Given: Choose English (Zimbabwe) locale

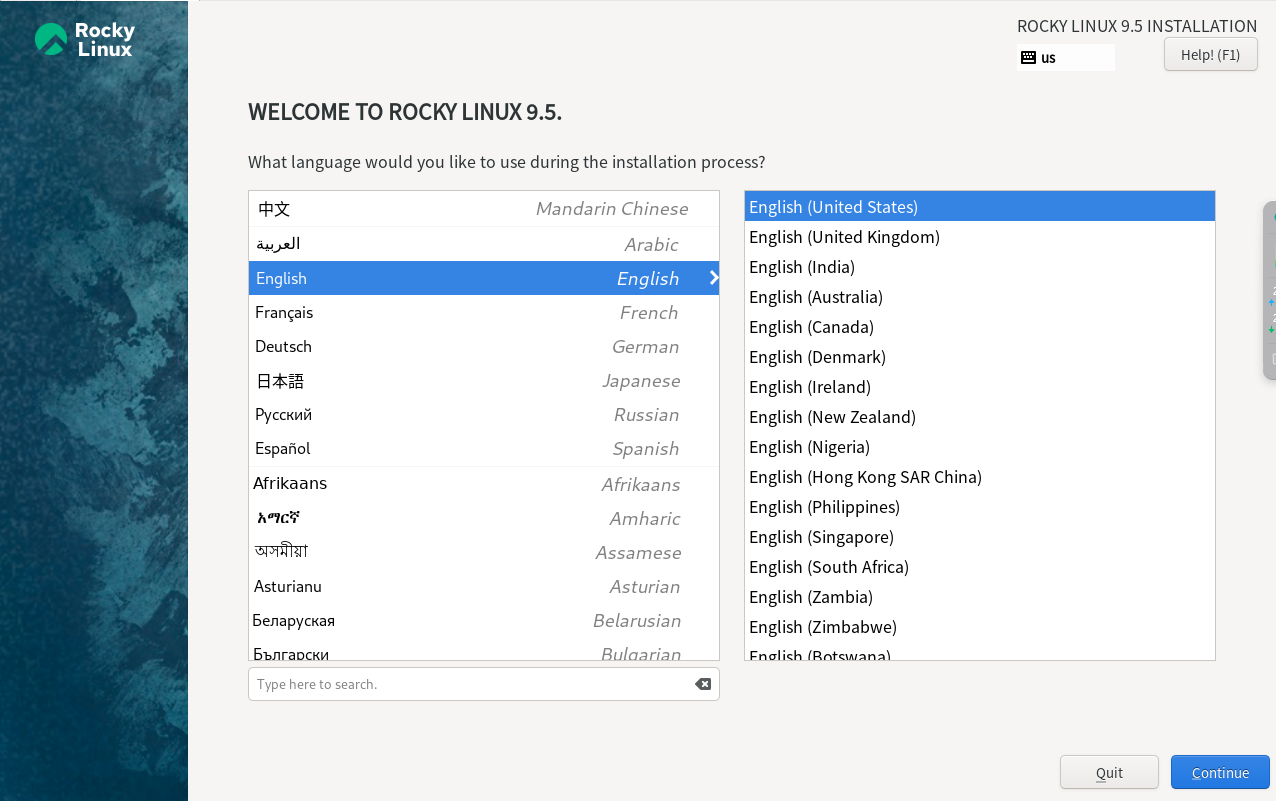Looking at the screenshot, I should (x=980, y=627).
